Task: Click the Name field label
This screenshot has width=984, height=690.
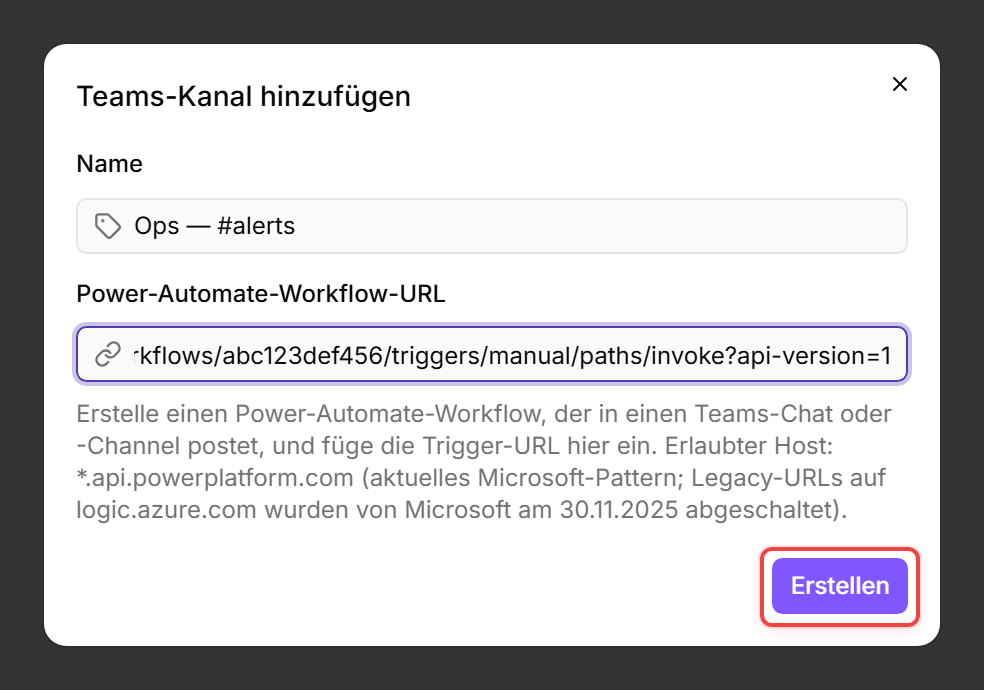Action: [x=110, y=164]
